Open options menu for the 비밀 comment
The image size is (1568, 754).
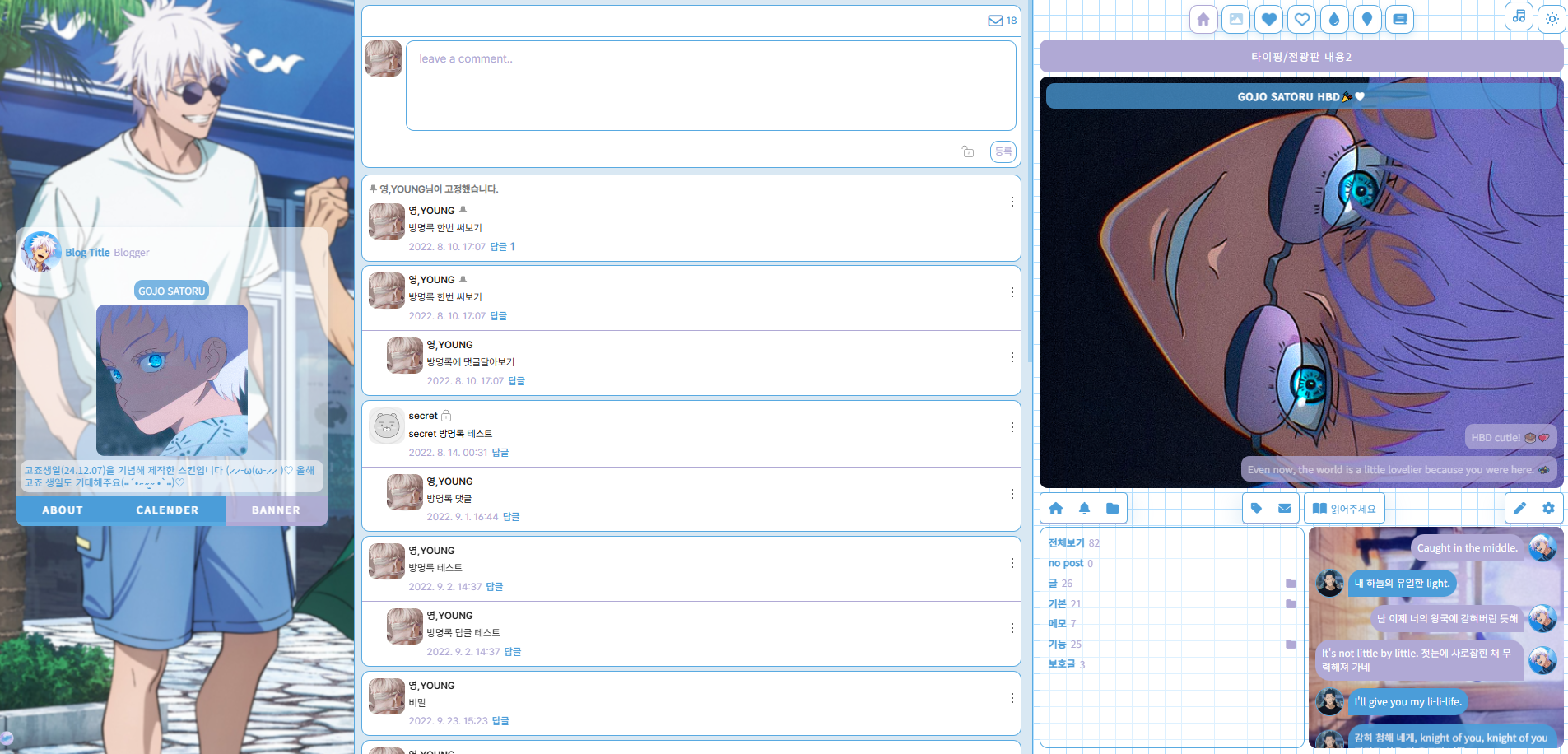click(x=1012, y=698)
